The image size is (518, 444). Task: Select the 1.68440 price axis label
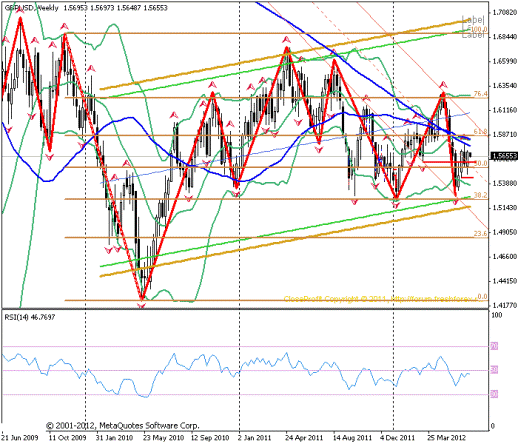505,37
